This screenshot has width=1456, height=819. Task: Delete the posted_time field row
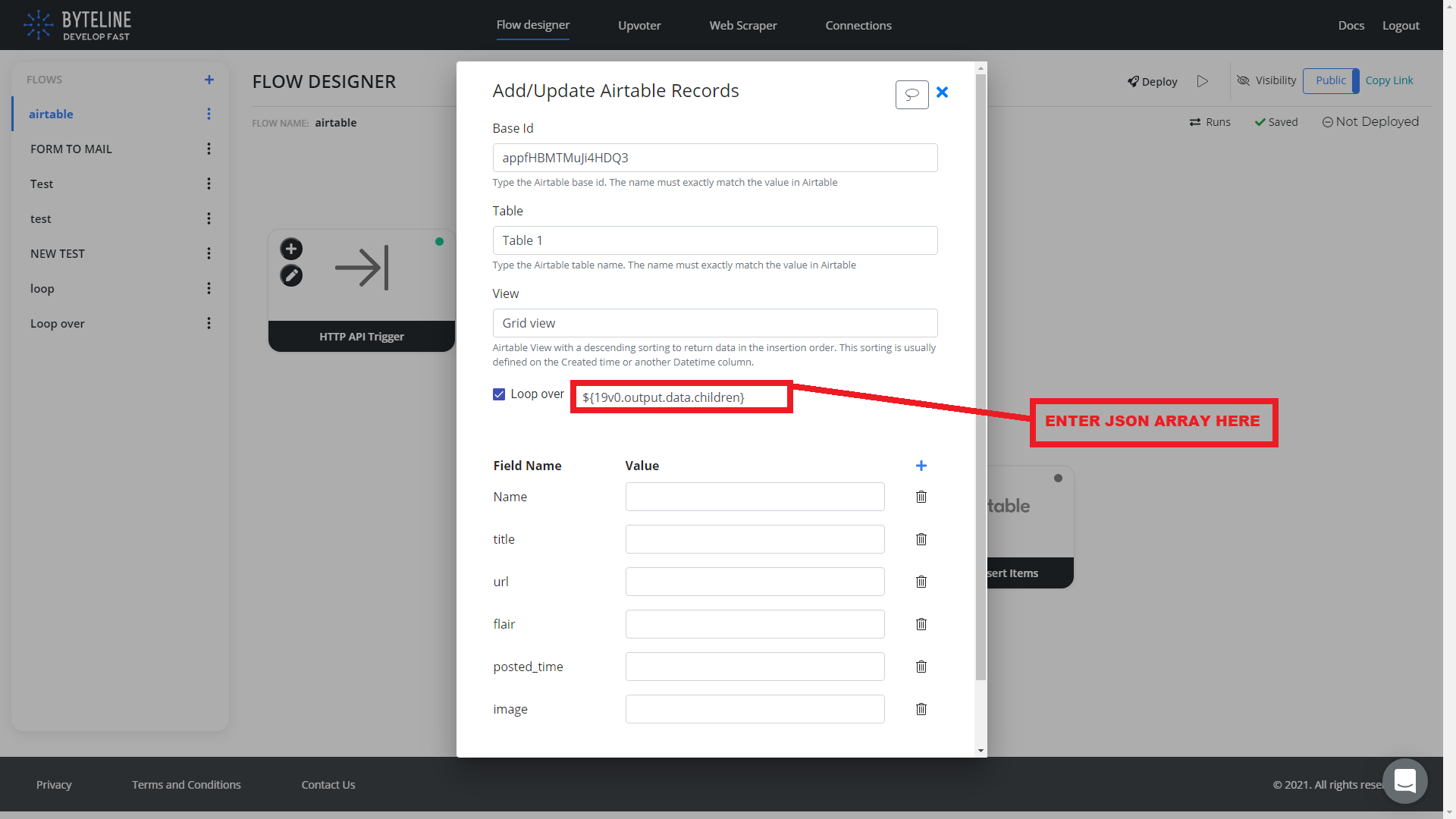point(921,667)
